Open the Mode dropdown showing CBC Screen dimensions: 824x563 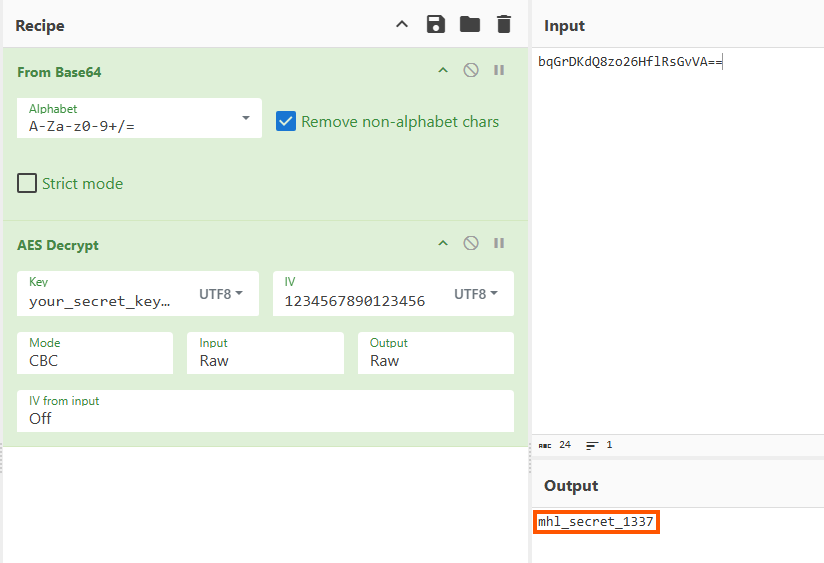95,353
